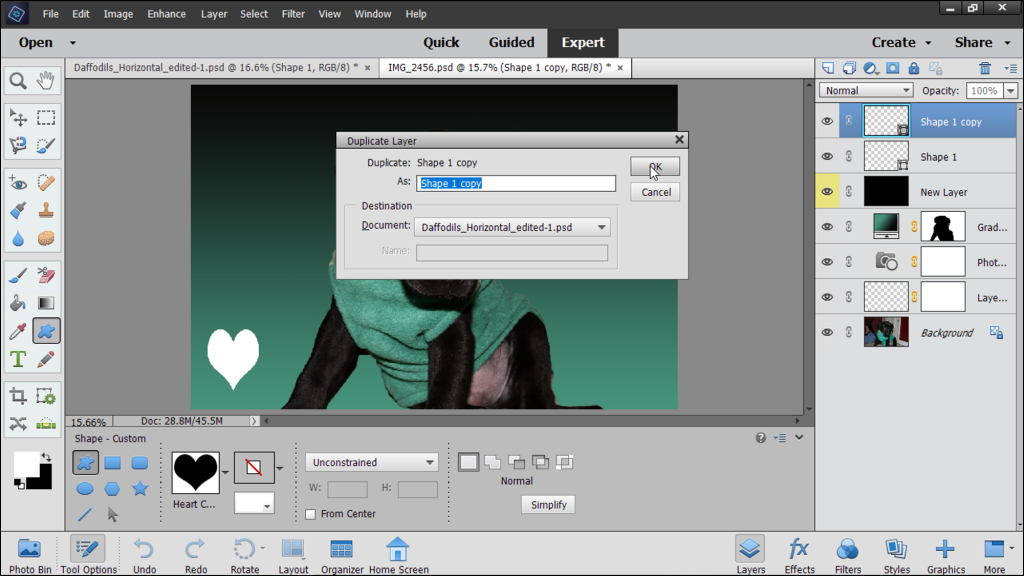Select the Hand tool
Screen dimensions: 1024x576
[46, 81]
